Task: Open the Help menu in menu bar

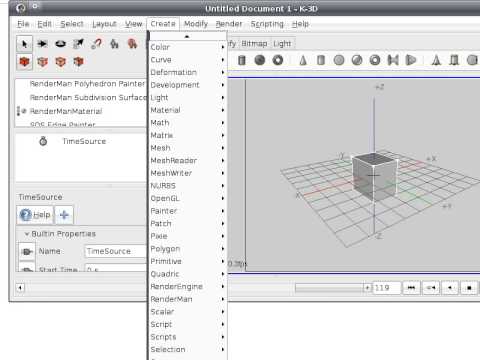Action: click(x=300, y=24)
